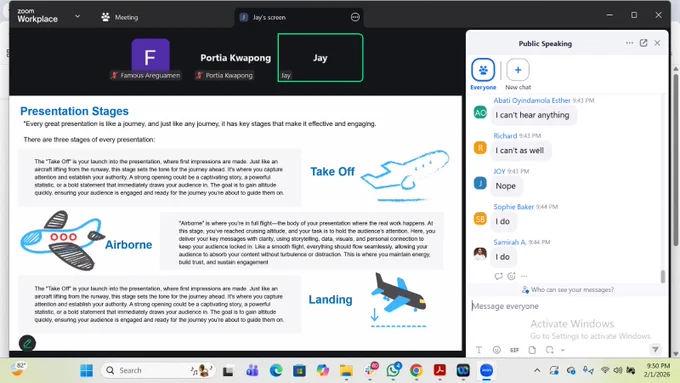Select the AO avatar of Abati
Screen dimensions: 680x383
pos(480,112)
